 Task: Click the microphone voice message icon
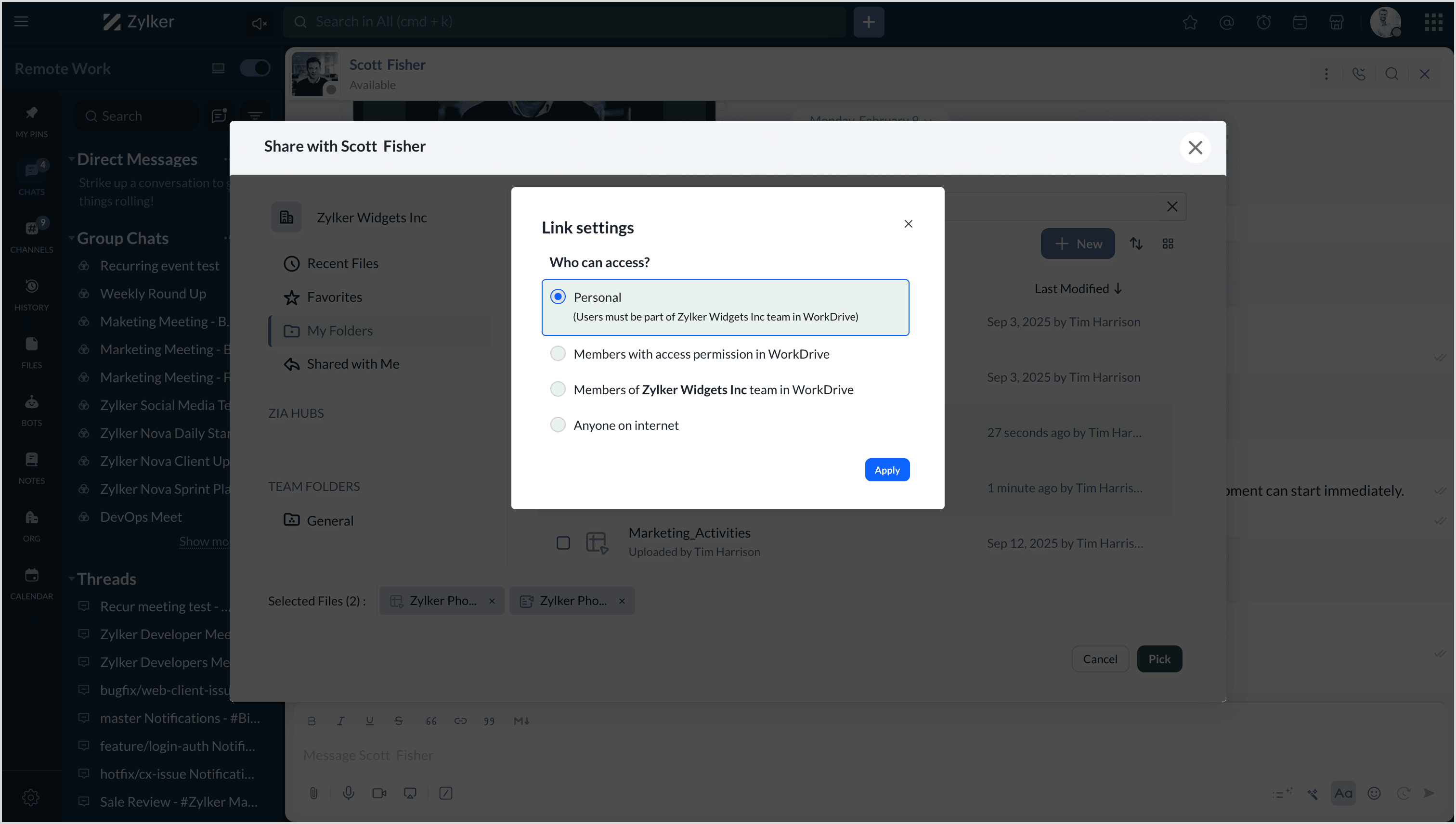(x=348, y=793)
